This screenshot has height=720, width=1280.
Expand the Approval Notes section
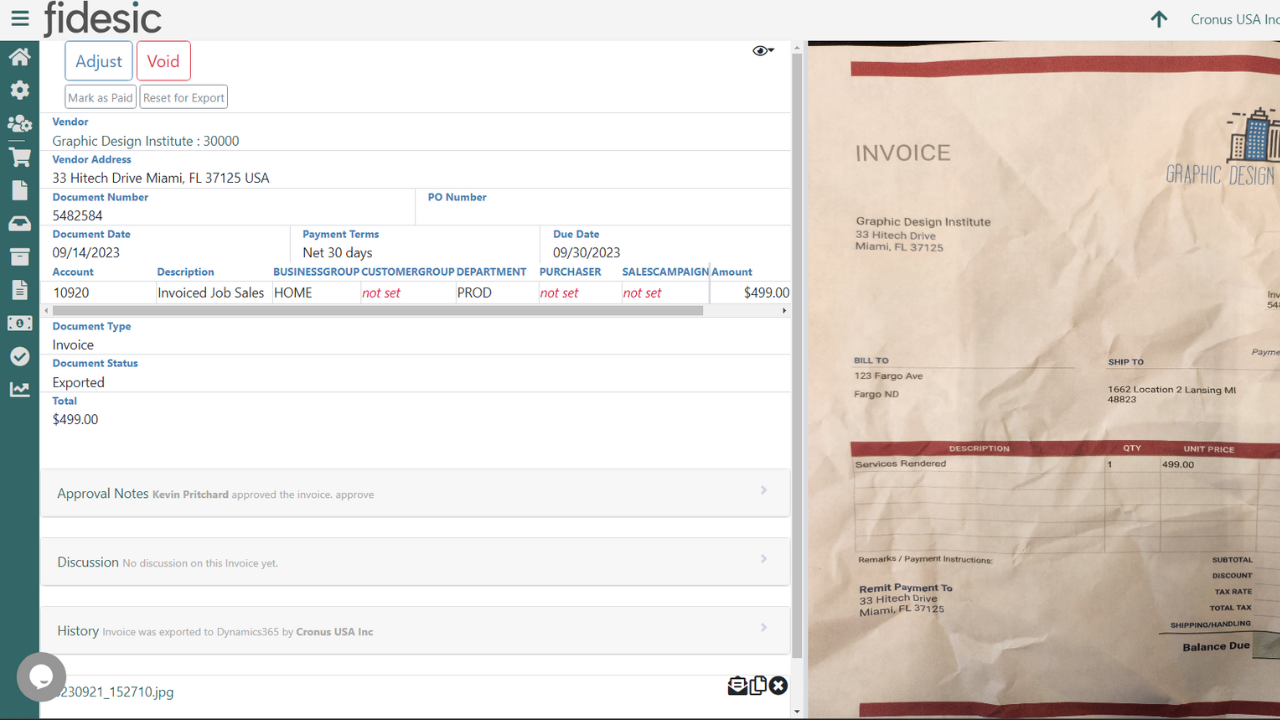click(415, 493)
